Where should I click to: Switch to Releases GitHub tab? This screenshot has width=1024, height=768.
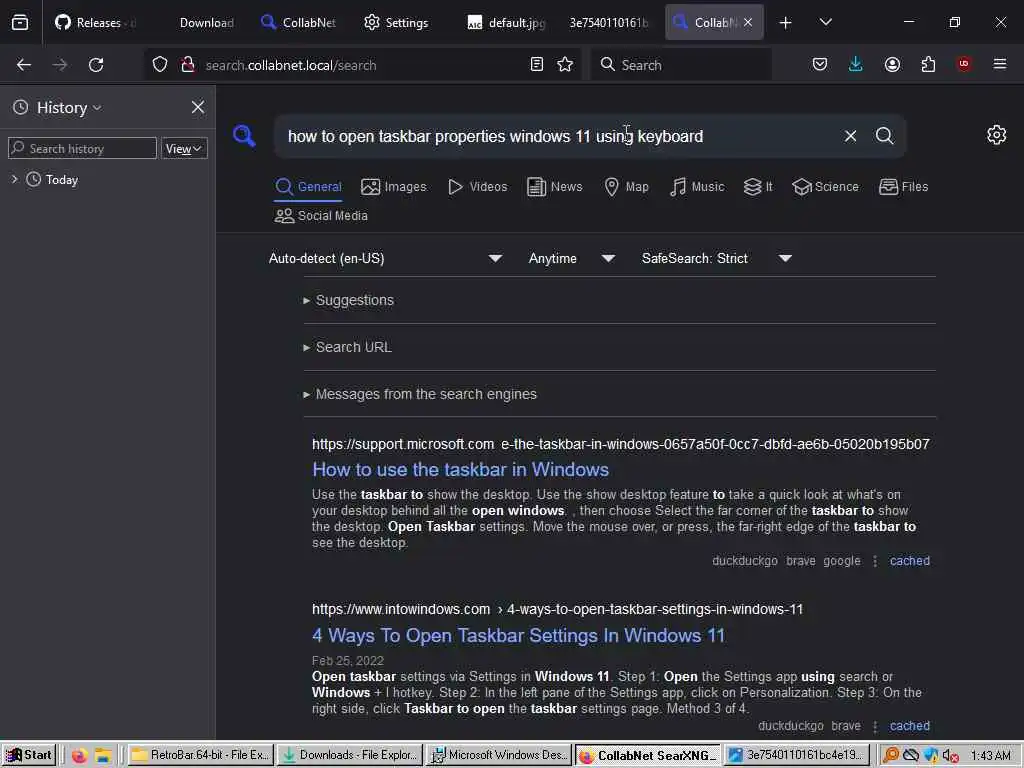[95, 22]
